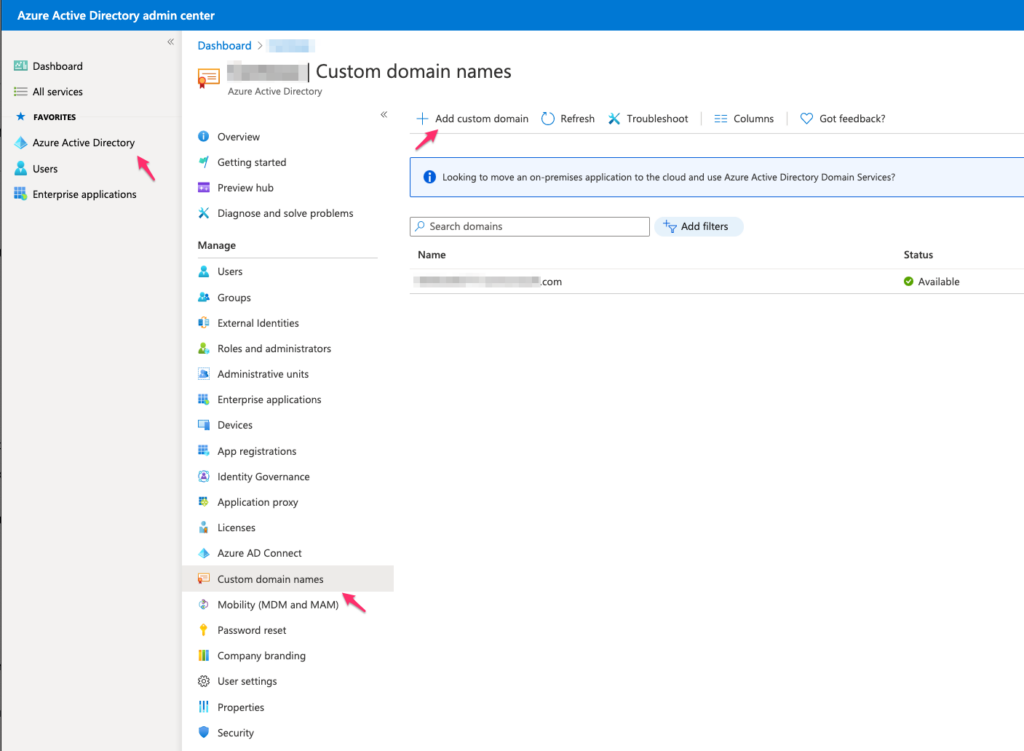Viewport: 1024px width, 751px height.
Task: Click the Mobility (MDM and MAM) icon
Action: point(204,604)
